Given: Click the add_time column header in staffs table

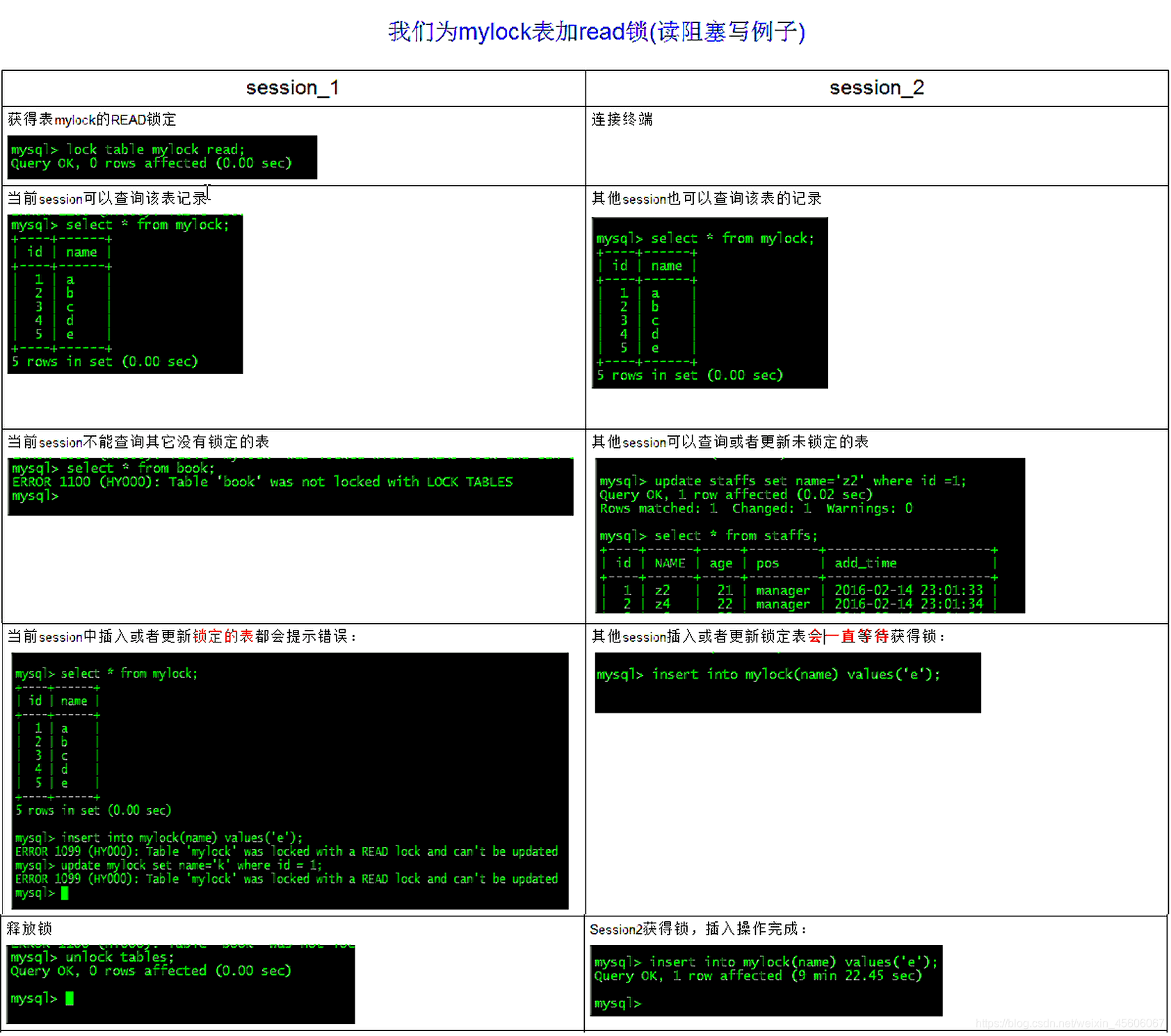Looking at the screenshot, I should click(x=866, y=563).
